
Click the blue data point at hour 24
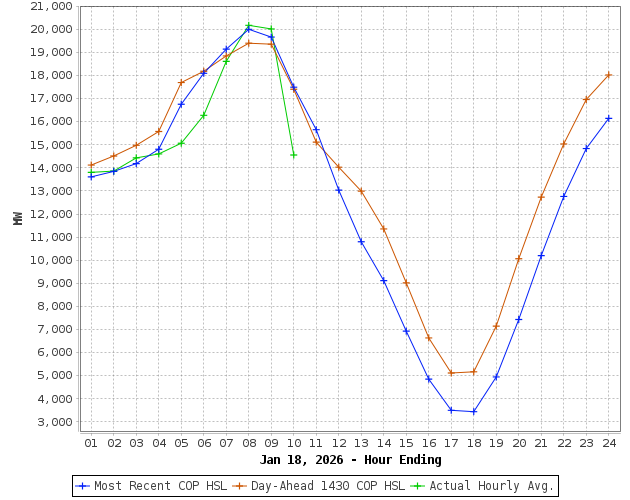(x=608, y=118)
